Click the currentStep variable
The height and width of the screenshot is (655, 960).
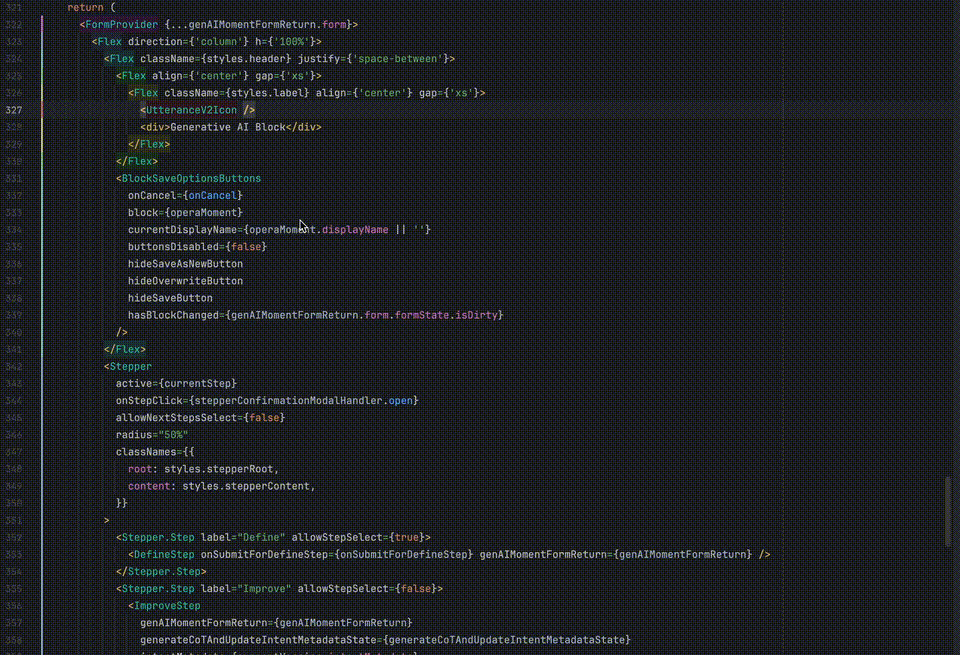click(x=197, y=383)
